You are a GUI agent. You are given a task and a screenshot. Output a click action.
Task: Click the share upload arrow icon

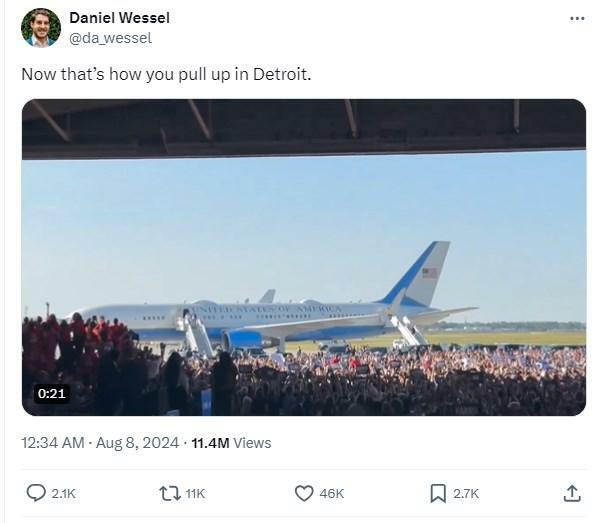click(572, 493)
